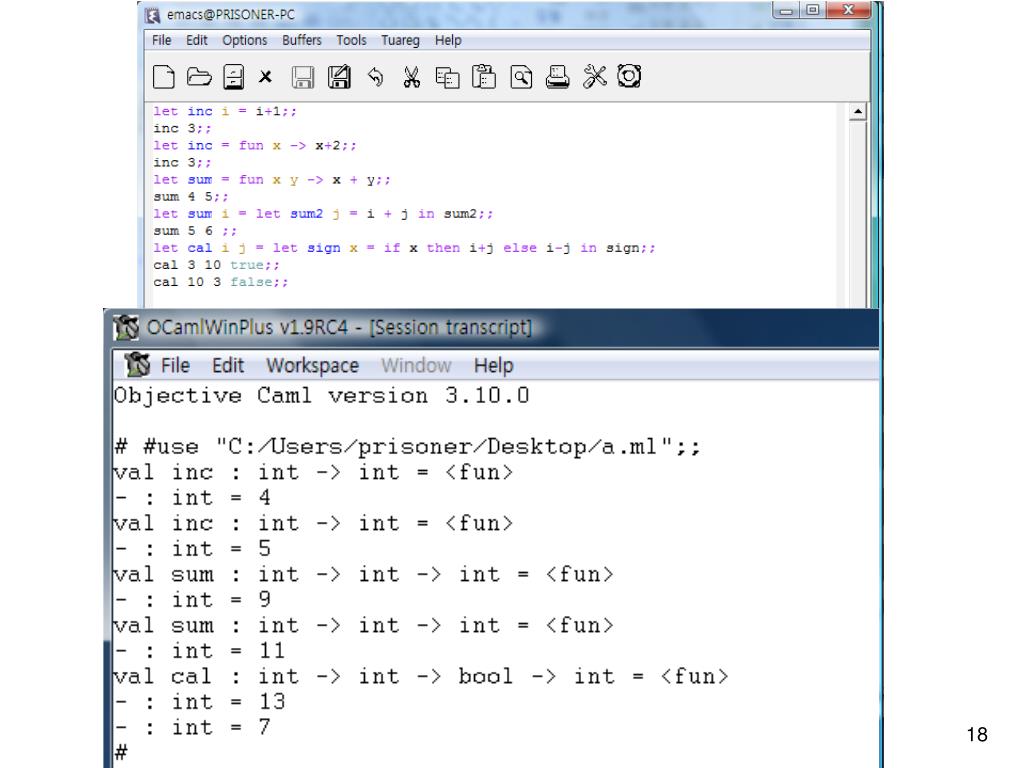
Task: Click the Paste clipboard icon in Emacs
Action: pos(484,76)
